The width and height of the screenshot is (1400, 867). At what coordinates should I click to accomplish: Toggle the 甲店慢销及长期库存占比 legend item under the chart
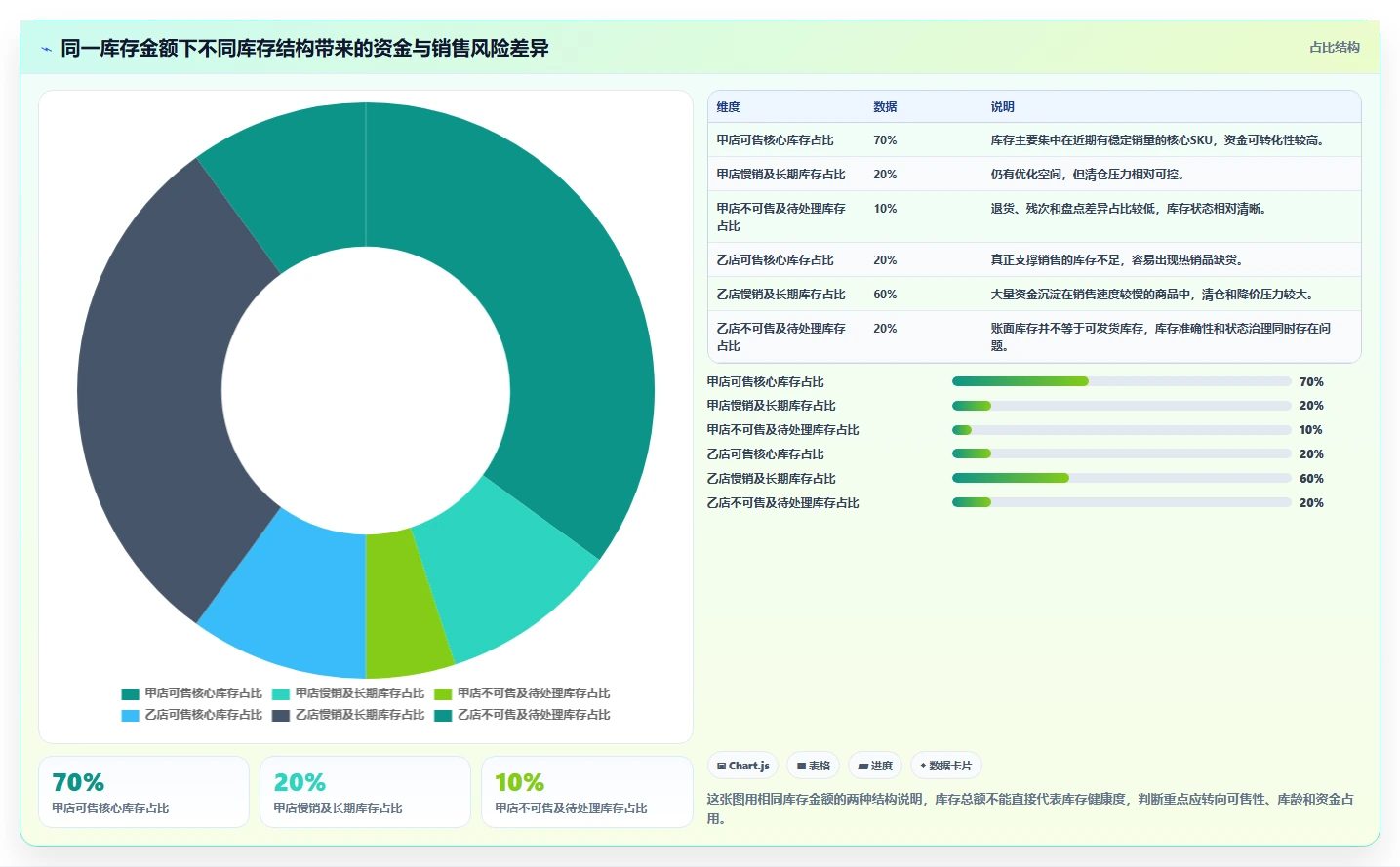348,693
